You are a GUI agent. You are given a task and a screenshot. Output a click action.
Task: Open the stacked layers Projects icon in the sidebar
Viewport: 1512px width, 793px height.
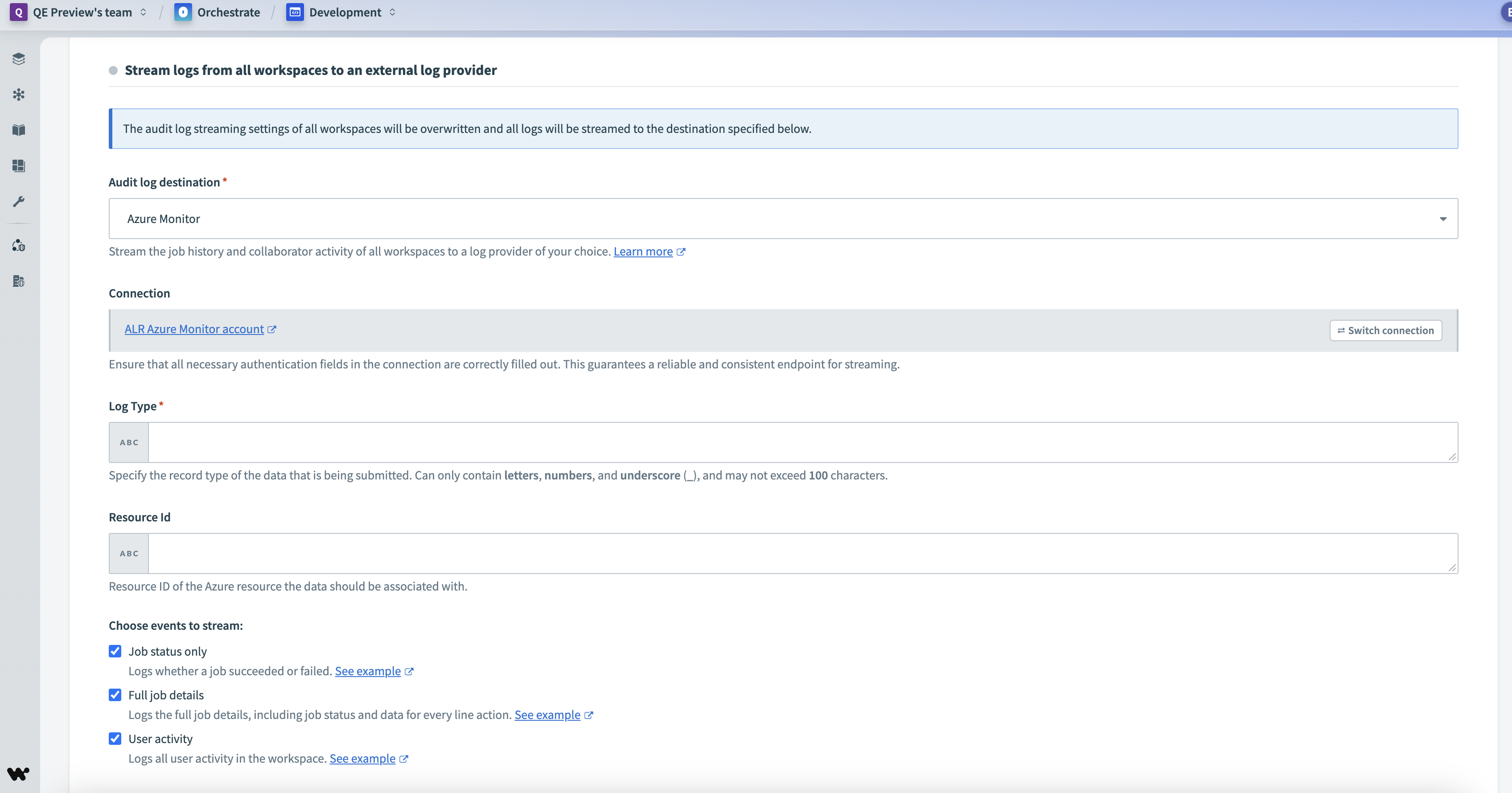click(19, 59)
